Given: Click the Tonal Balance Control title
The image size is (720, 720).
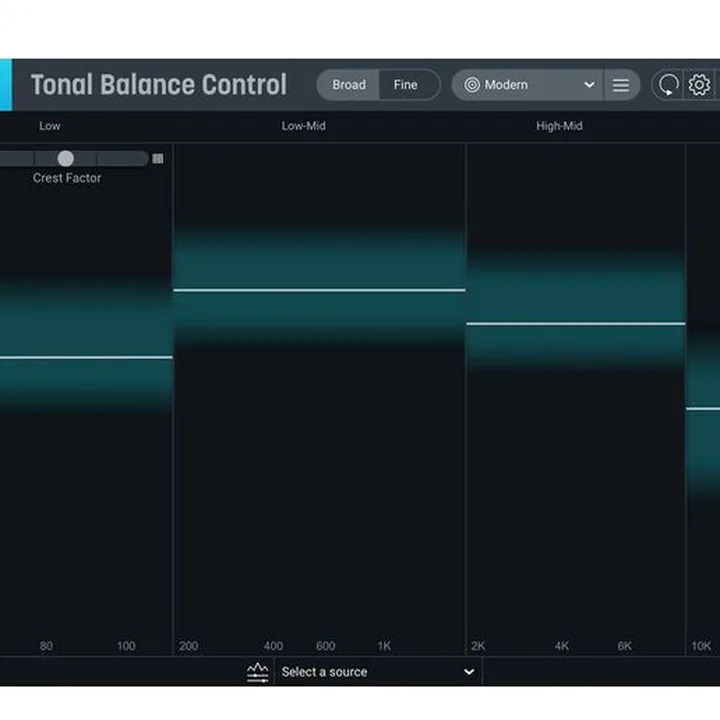Looking at the screenshot, I should click(159, 85).
